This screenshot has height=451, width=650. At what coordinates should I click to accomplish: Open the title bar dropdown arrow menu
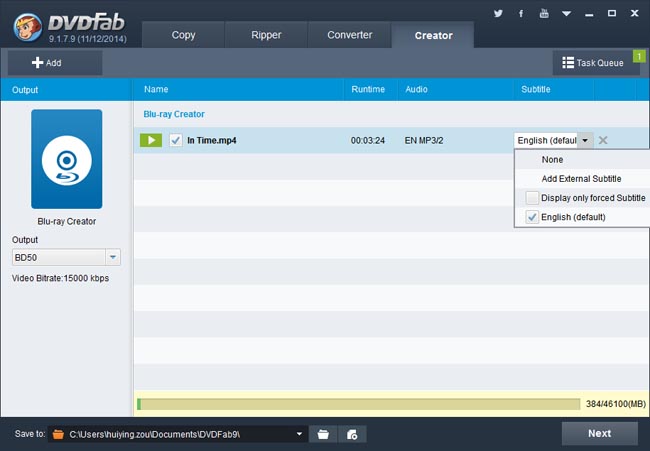click(566, 14)
